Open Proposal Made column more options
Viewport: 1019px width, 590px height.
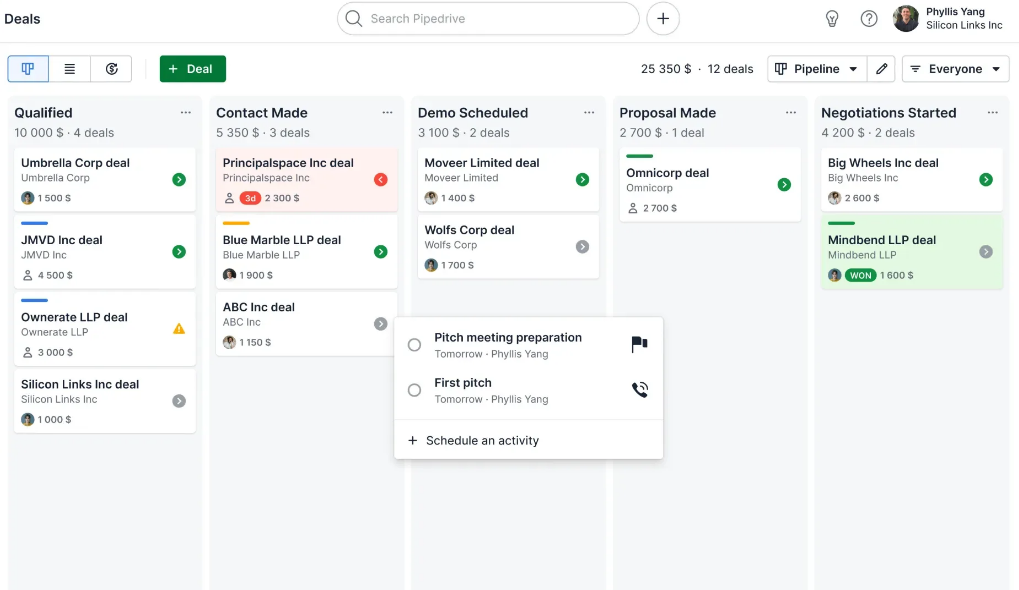click(x=791, y=112)
